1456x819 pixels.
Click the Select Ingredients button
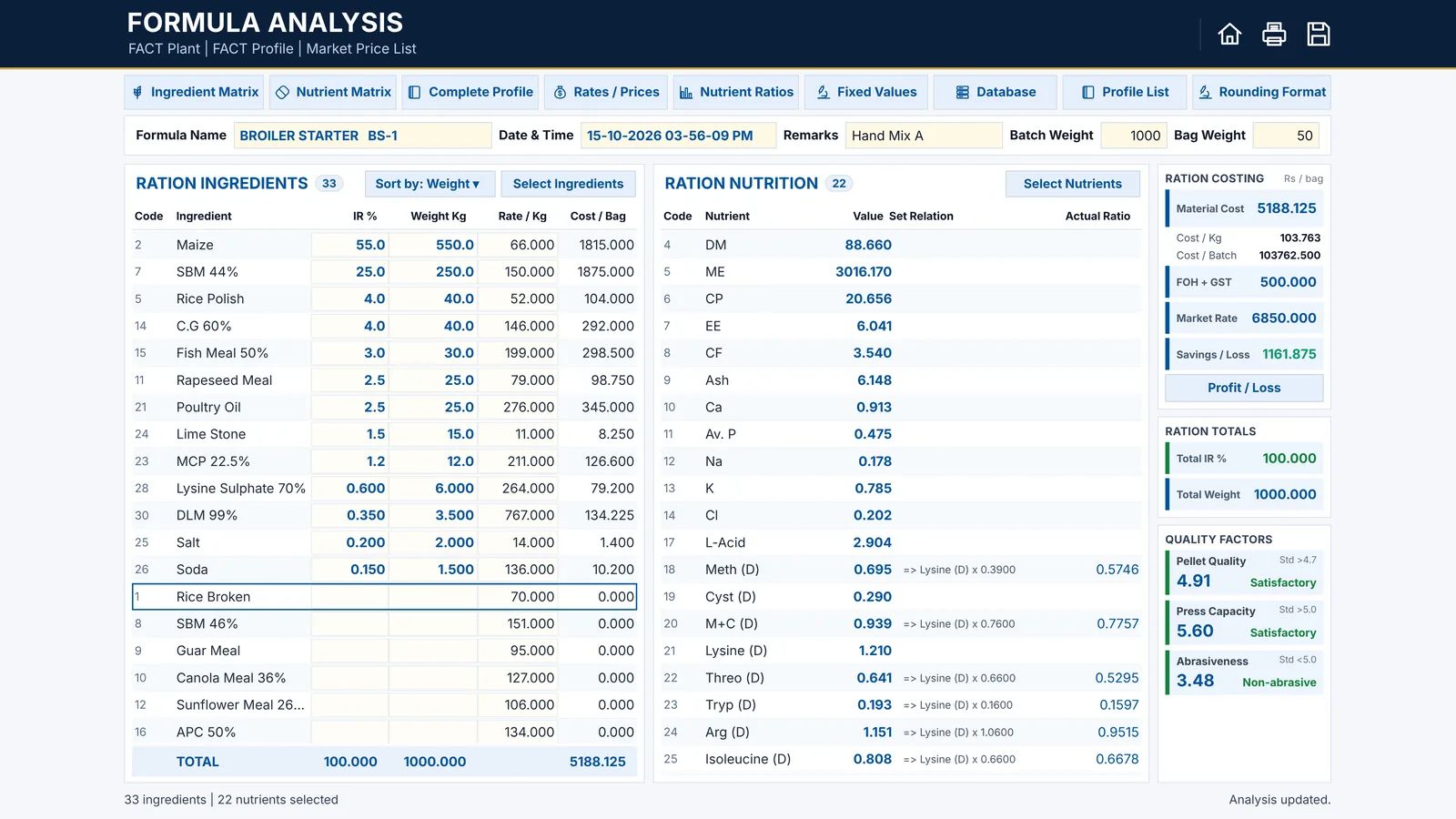click(568, 184)
